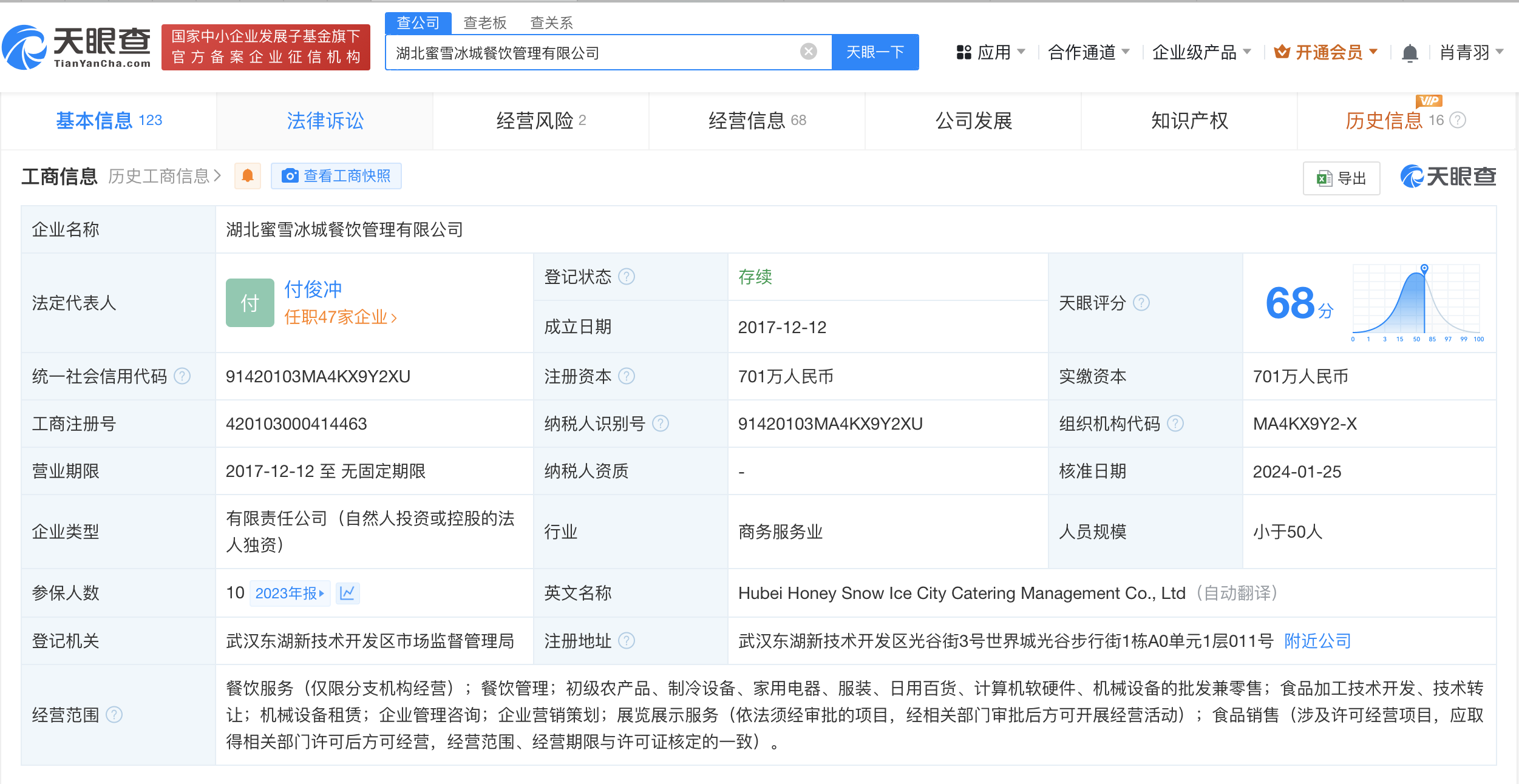Open notifications with the bell icon
1519x784 pixels.
point(1410,53)
